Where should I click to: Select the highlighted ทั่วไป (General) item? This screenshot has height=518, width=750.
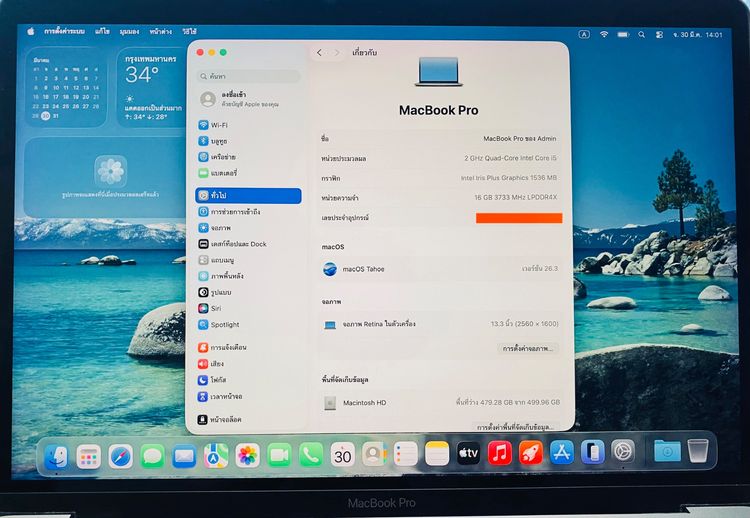[x=248, y=196]
